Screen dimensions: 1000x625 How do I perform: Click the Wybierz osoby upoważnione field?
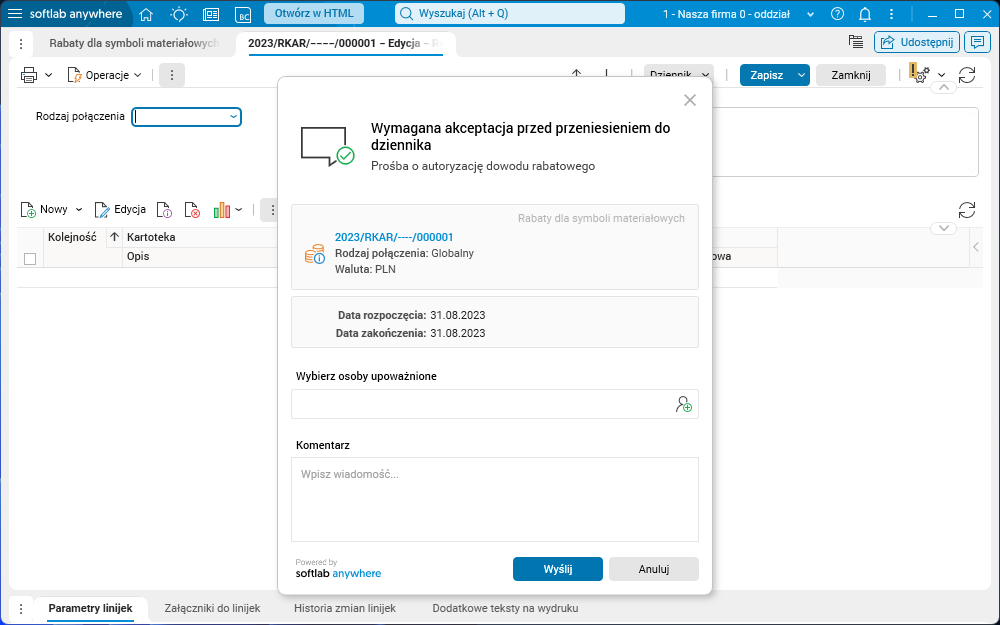[494, 404]
